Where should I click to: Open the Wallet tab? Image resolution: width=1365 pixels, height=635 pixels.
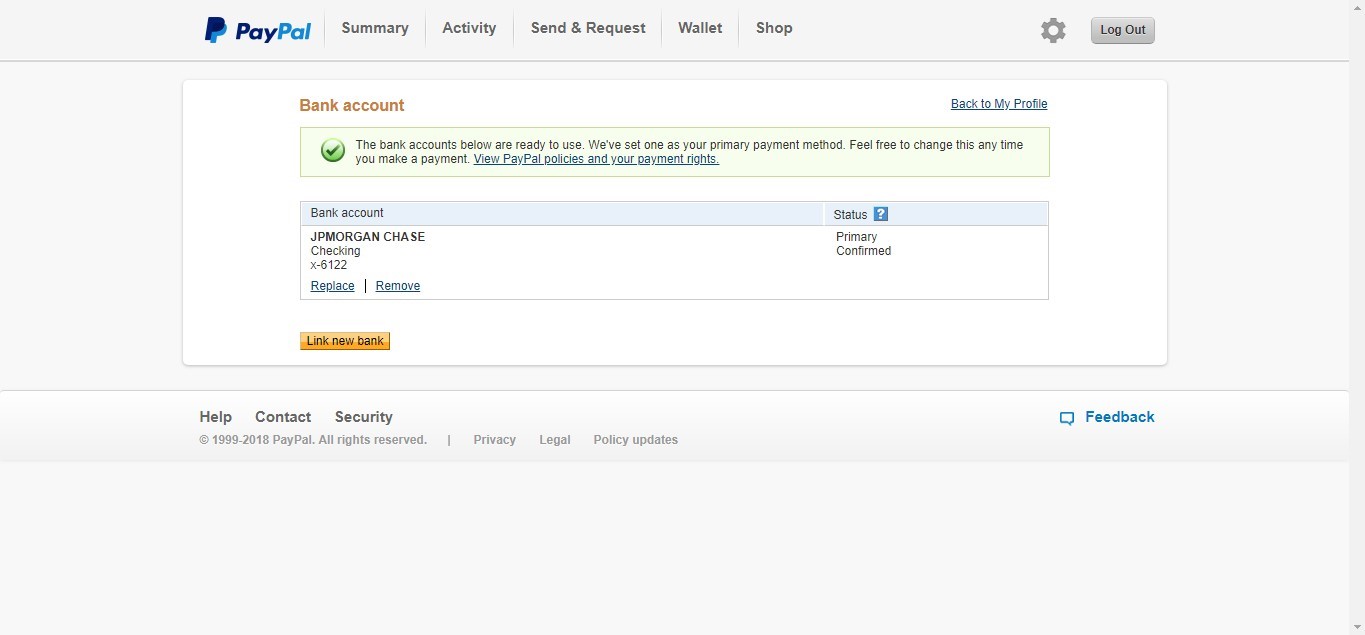pos(700,28)
